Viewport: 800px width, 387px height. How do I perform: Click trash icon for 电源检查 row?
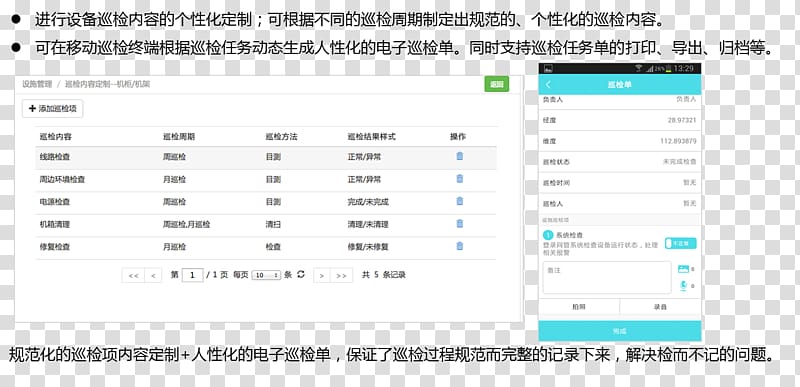pyautogui.click(x=460, y=201)
